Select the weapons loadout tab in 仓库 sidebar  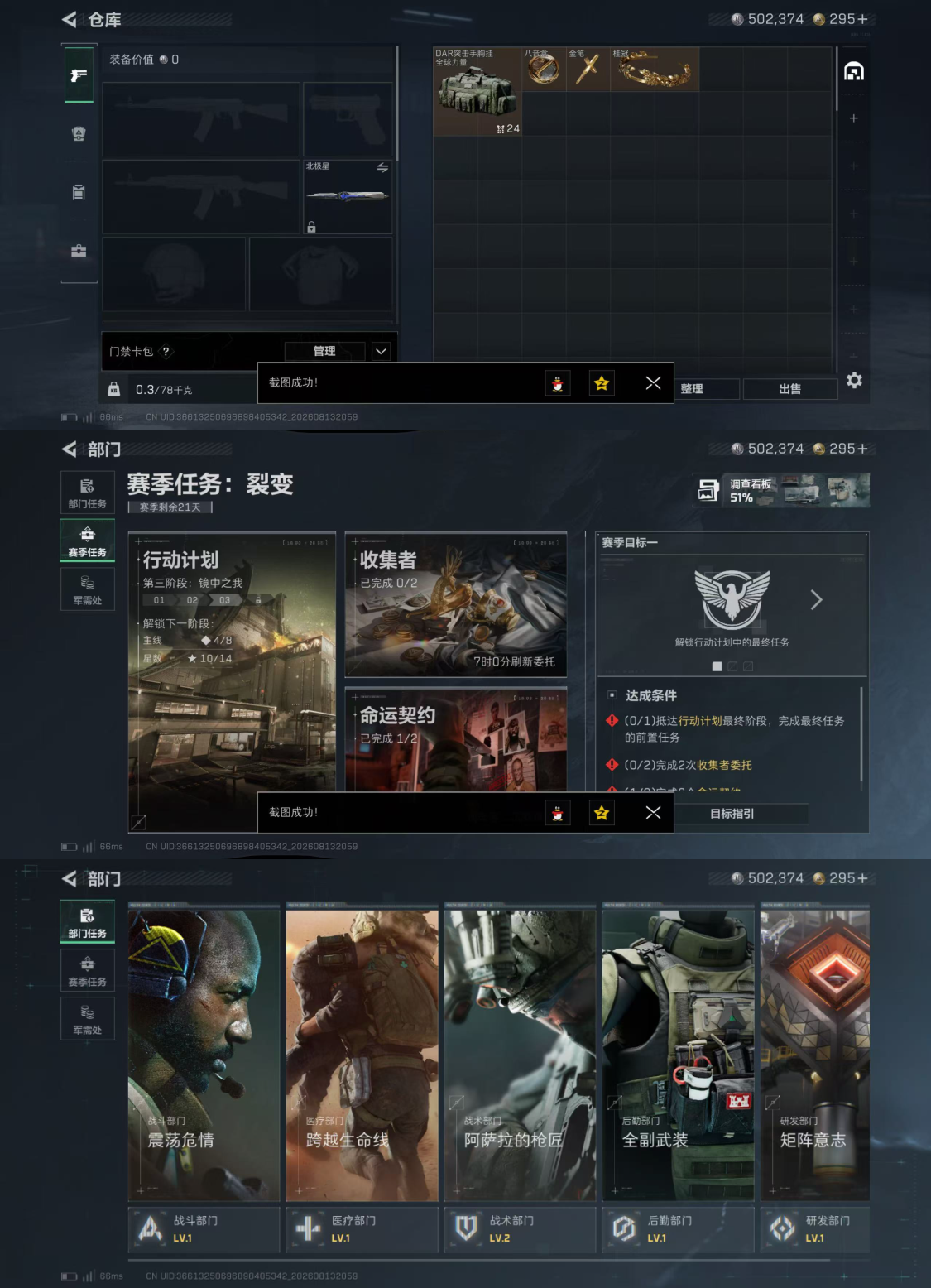coord(79,75)
